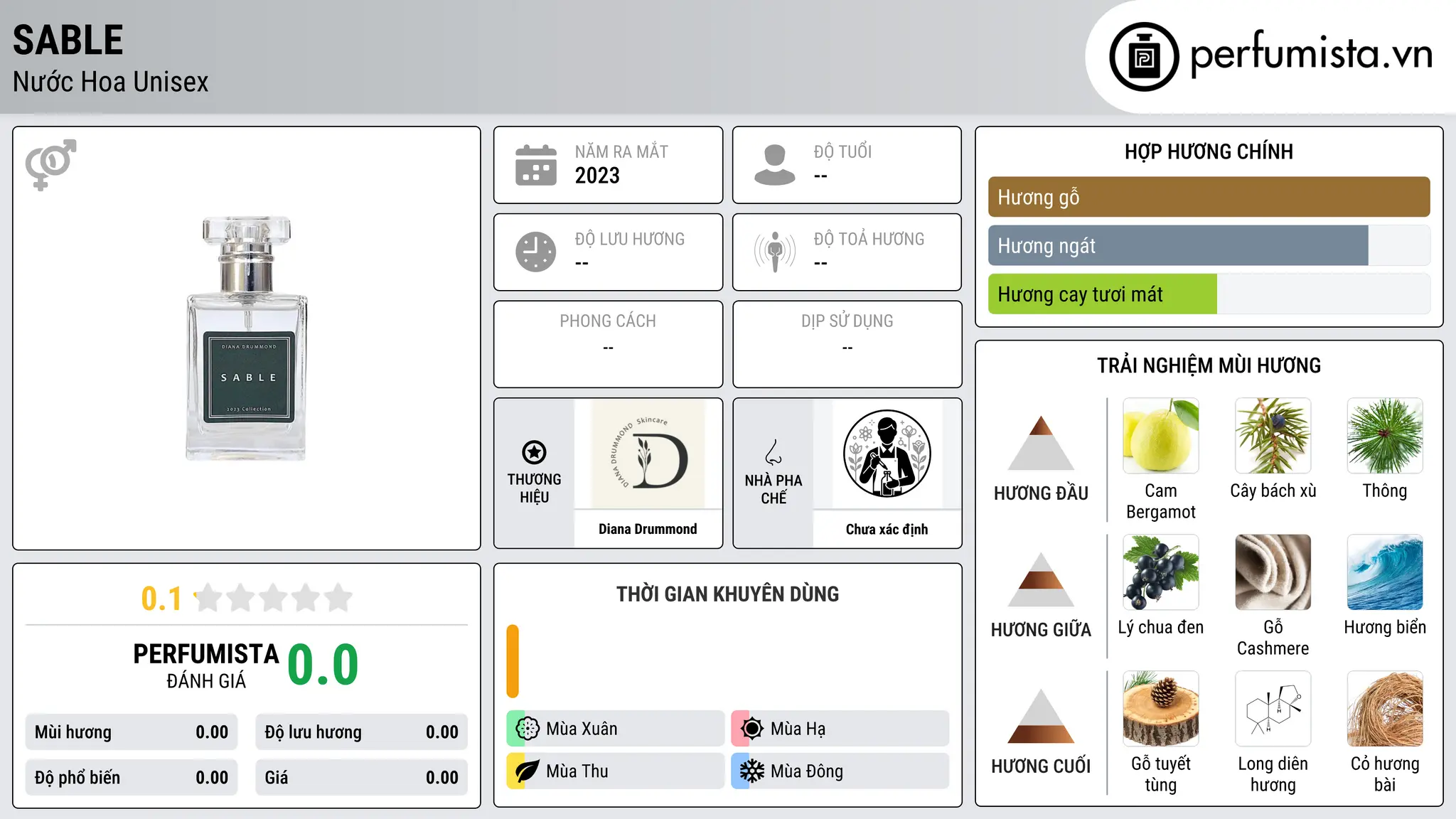Click the perfumista.vn bottle logo icon
1456x819 pixels.
point(1144,57)
